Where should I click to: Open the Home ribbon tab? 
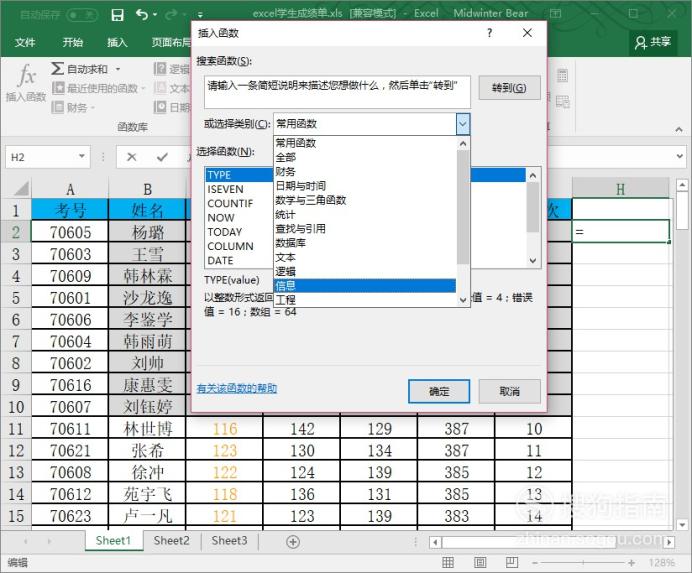point(72,42)
